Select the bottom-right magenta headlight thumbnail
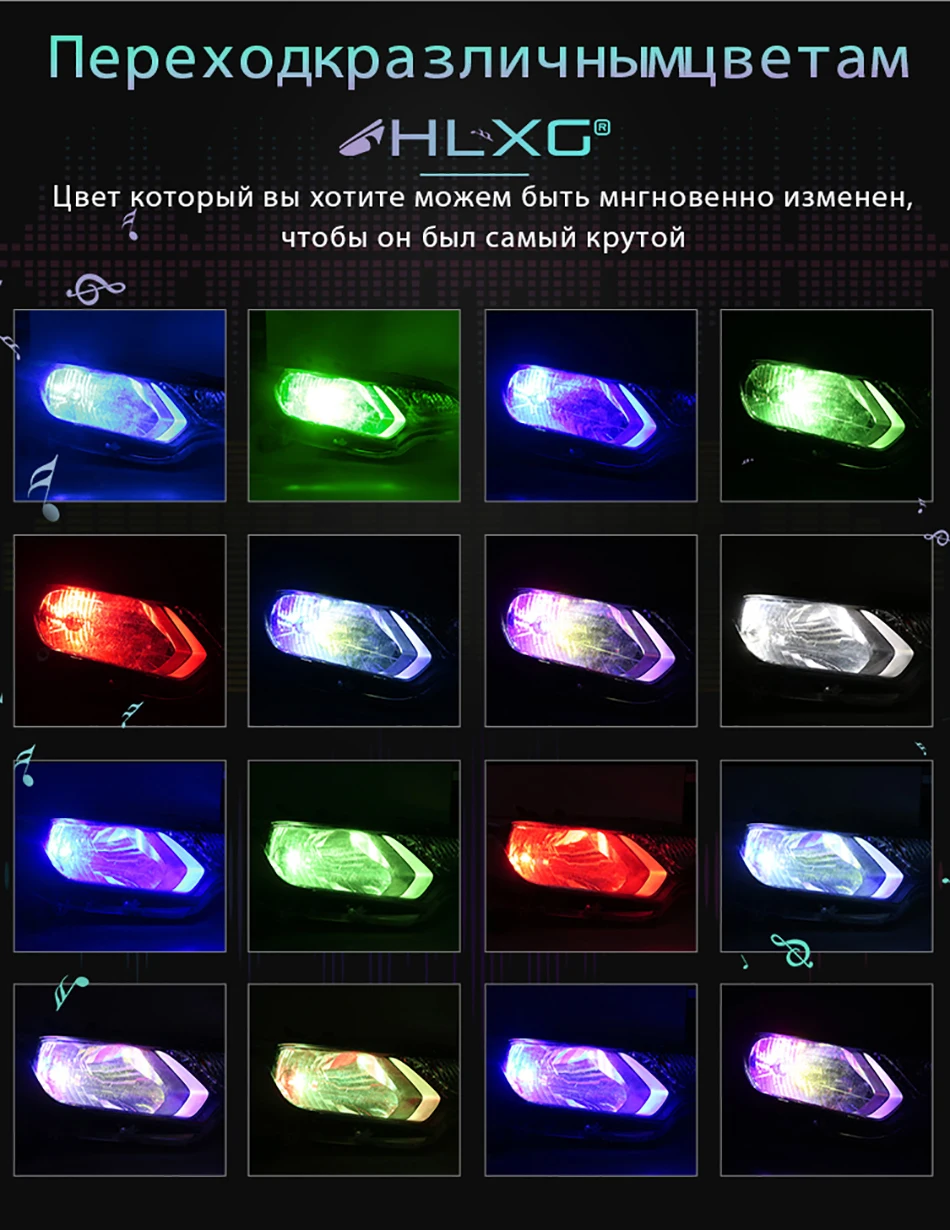 coord(826,1080)
